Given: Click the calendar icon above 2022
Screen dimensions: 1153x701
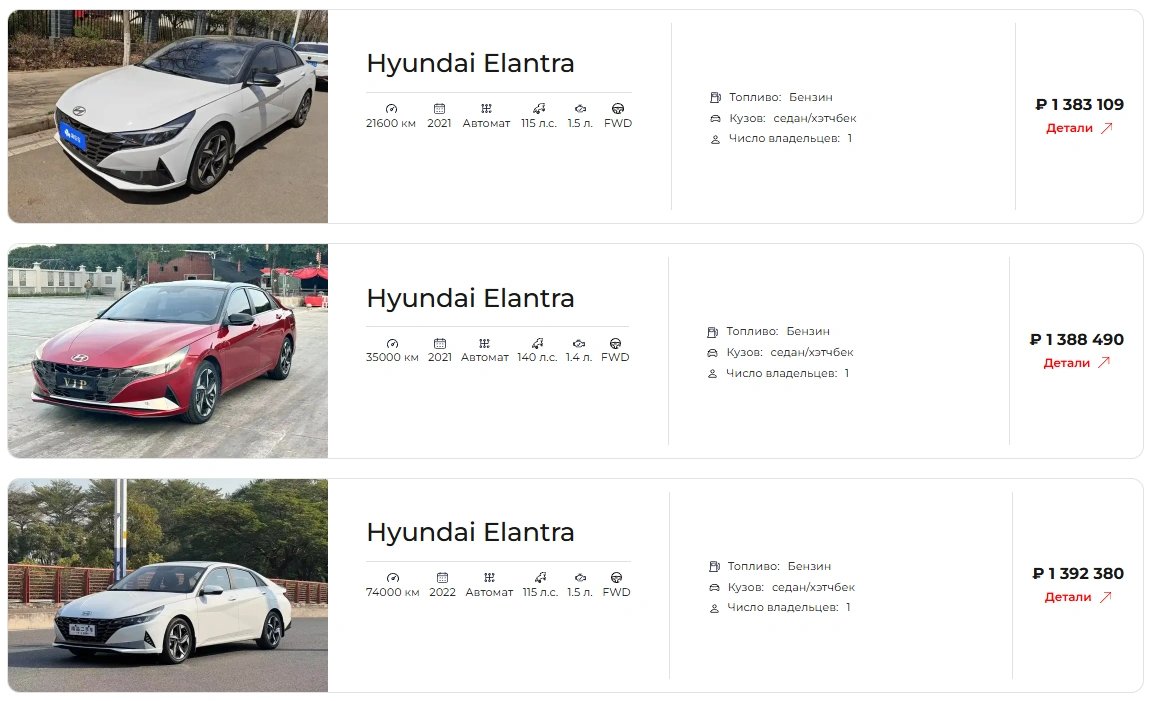Looking at the screenshot, I should pos(442,577).
